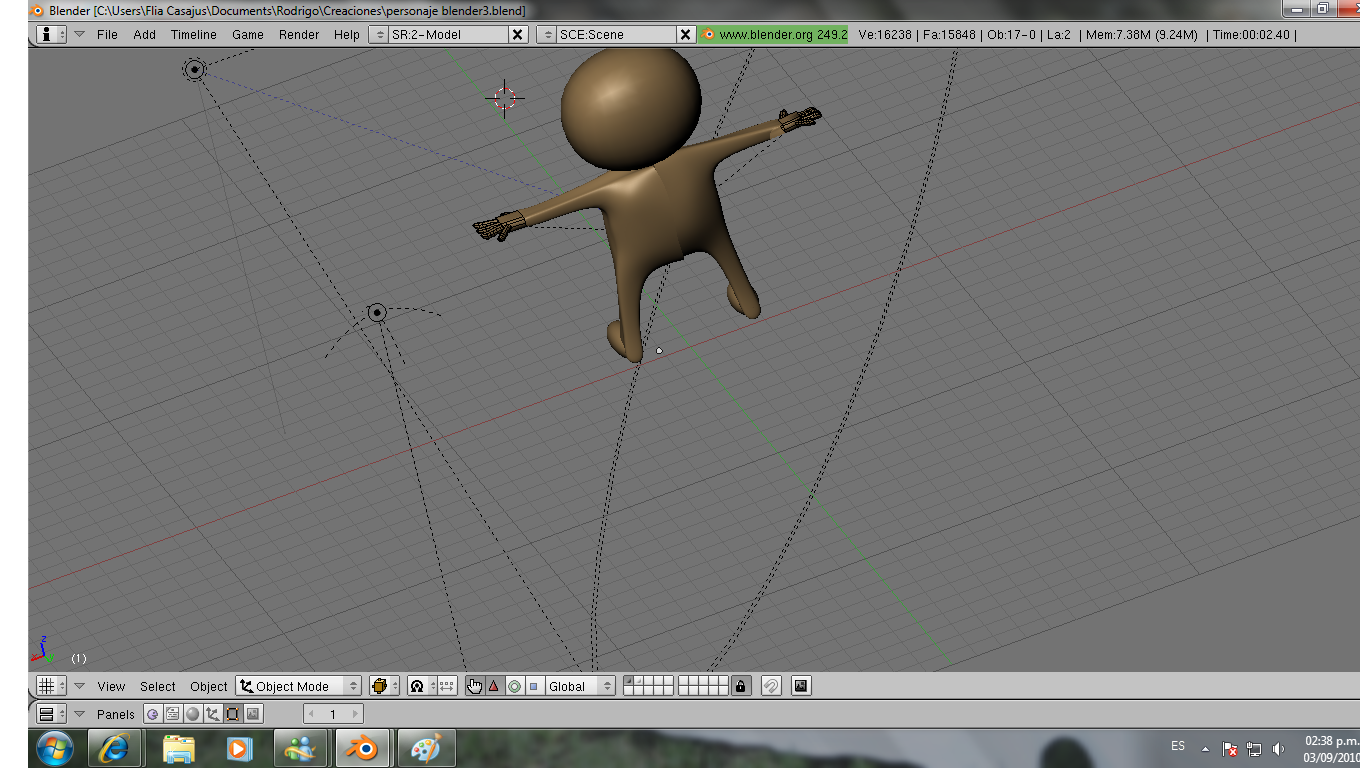1360x768 pixels.
Task: Open the File menu
Action: (107, 34)
